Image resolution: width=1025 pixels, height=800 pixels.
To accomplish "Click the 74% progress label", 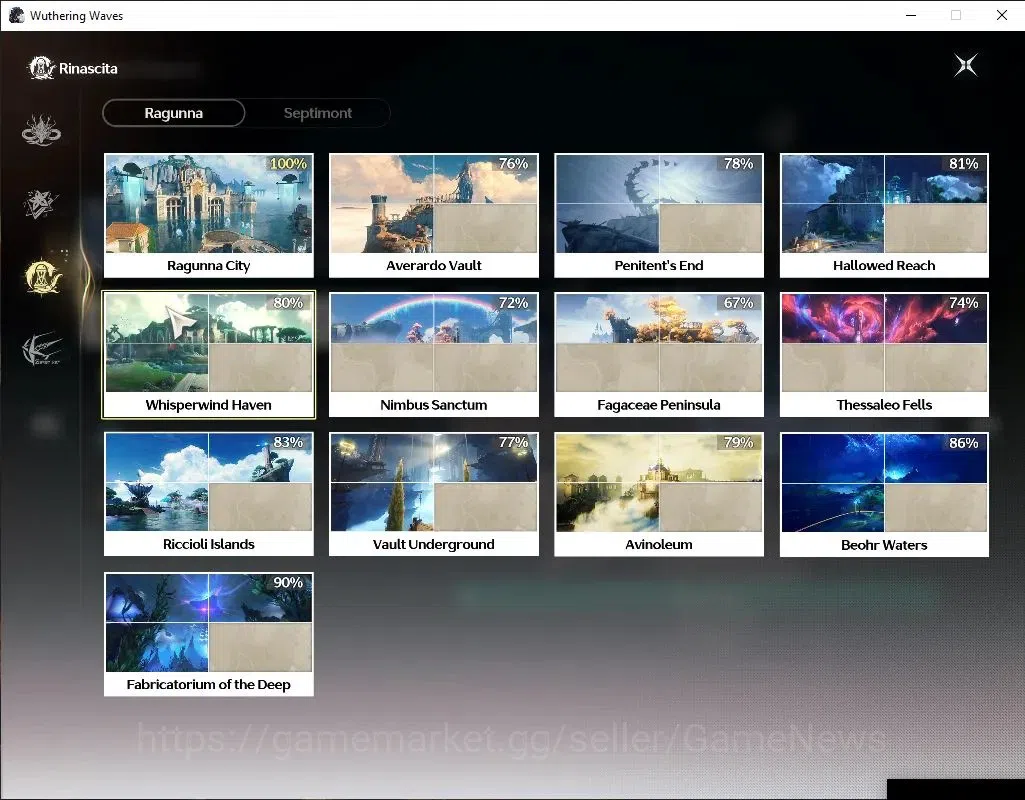I will [964, 303].
